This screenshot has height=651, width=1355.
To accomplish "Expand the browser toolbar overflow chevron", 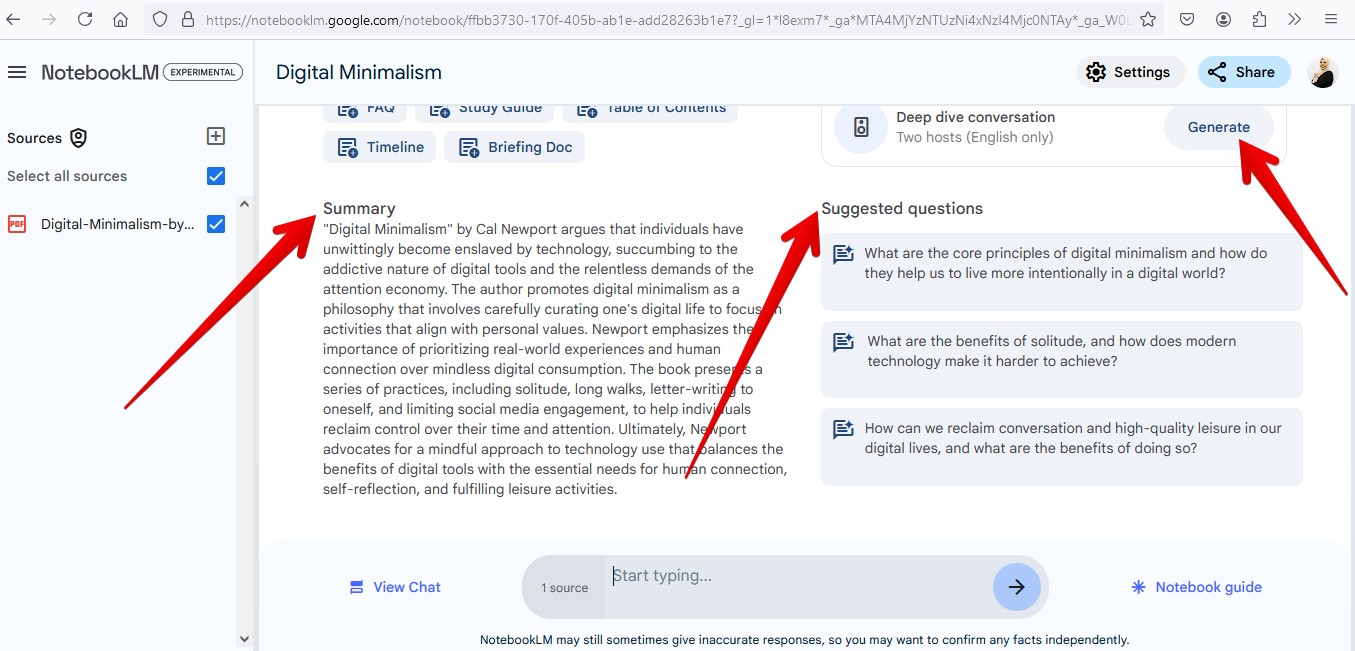I will pos(1294,19).
